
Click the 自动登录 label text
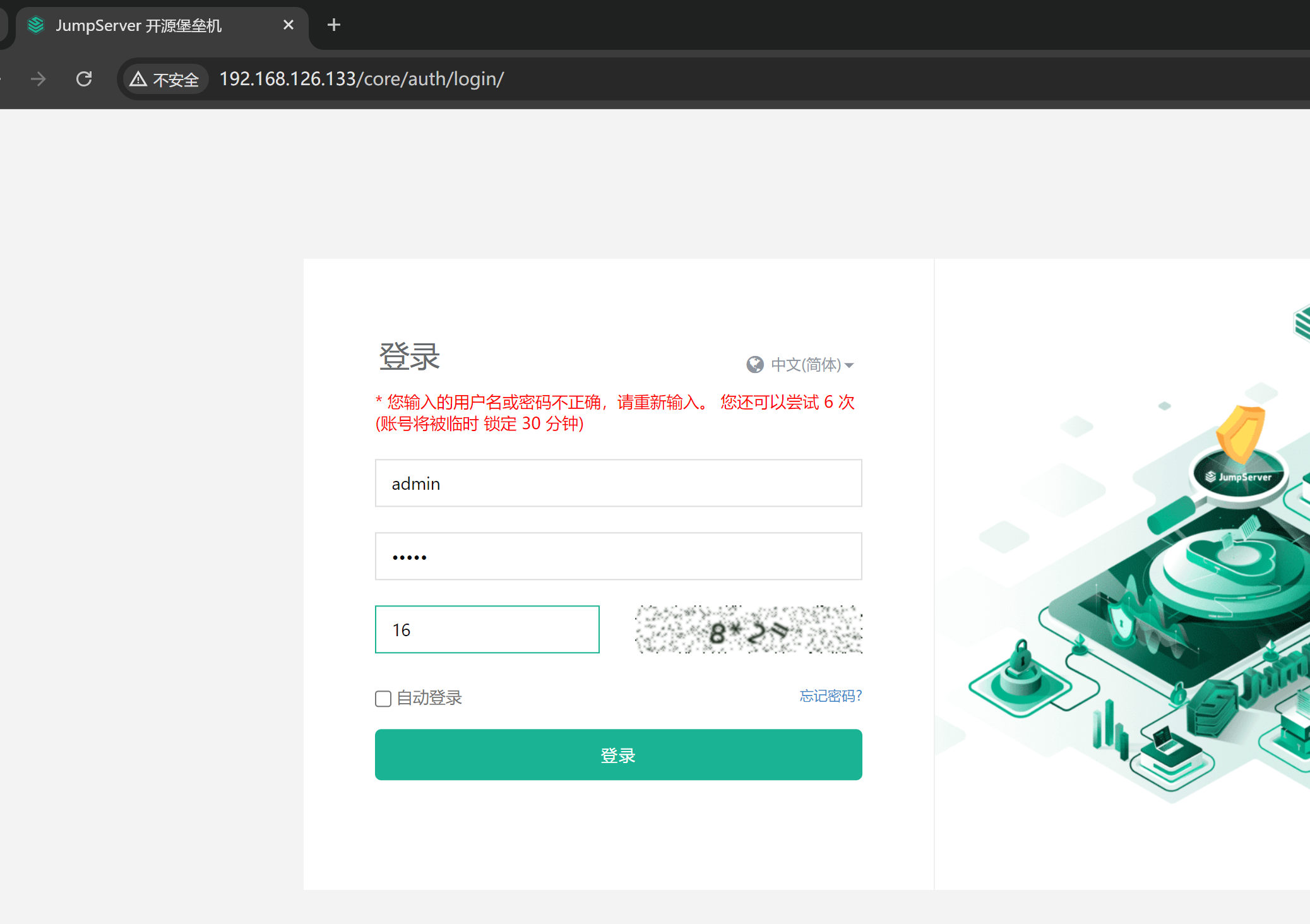[x=429, y=698]
